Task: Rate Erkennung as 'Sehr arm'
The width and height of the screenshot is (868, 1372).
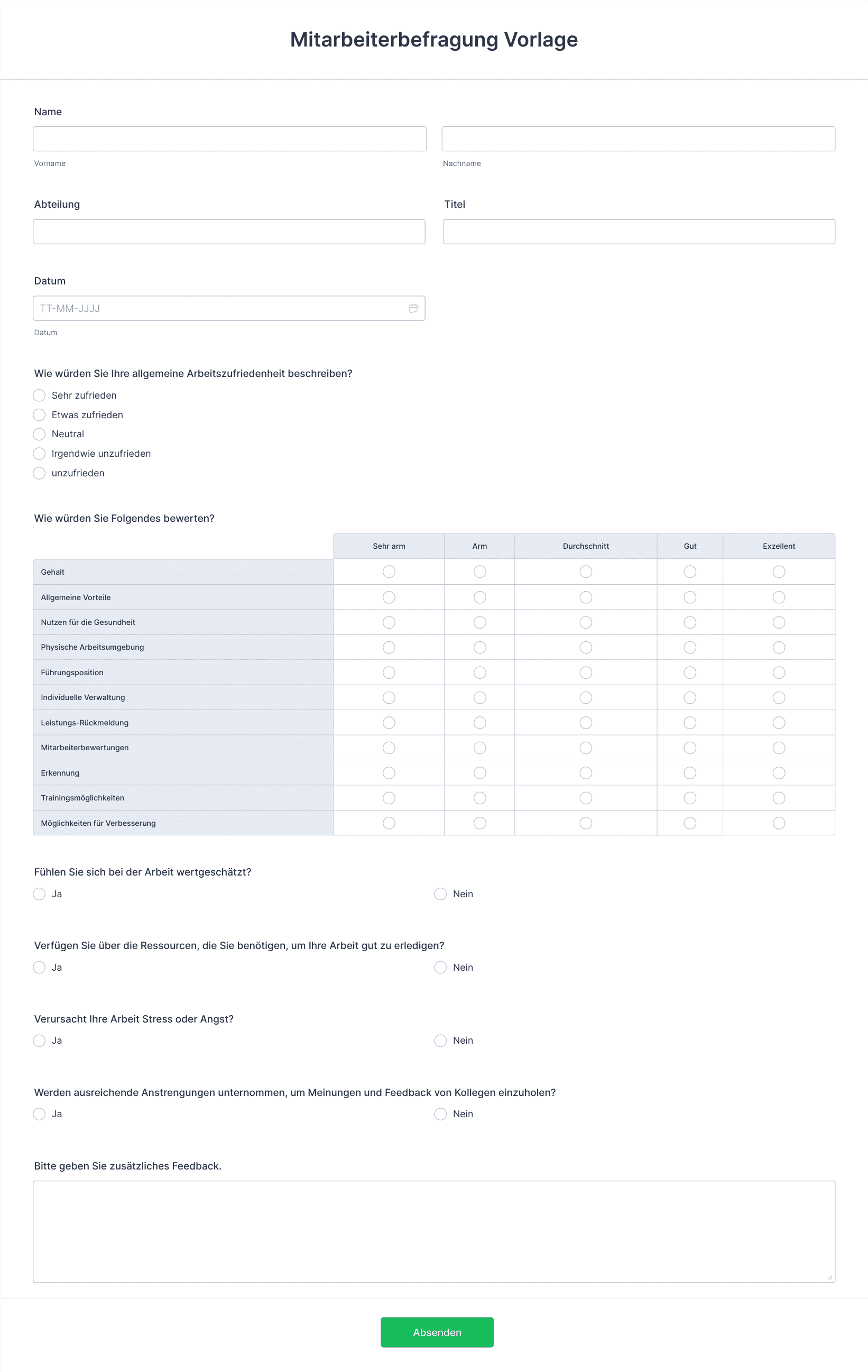Action: coord(389,772)
